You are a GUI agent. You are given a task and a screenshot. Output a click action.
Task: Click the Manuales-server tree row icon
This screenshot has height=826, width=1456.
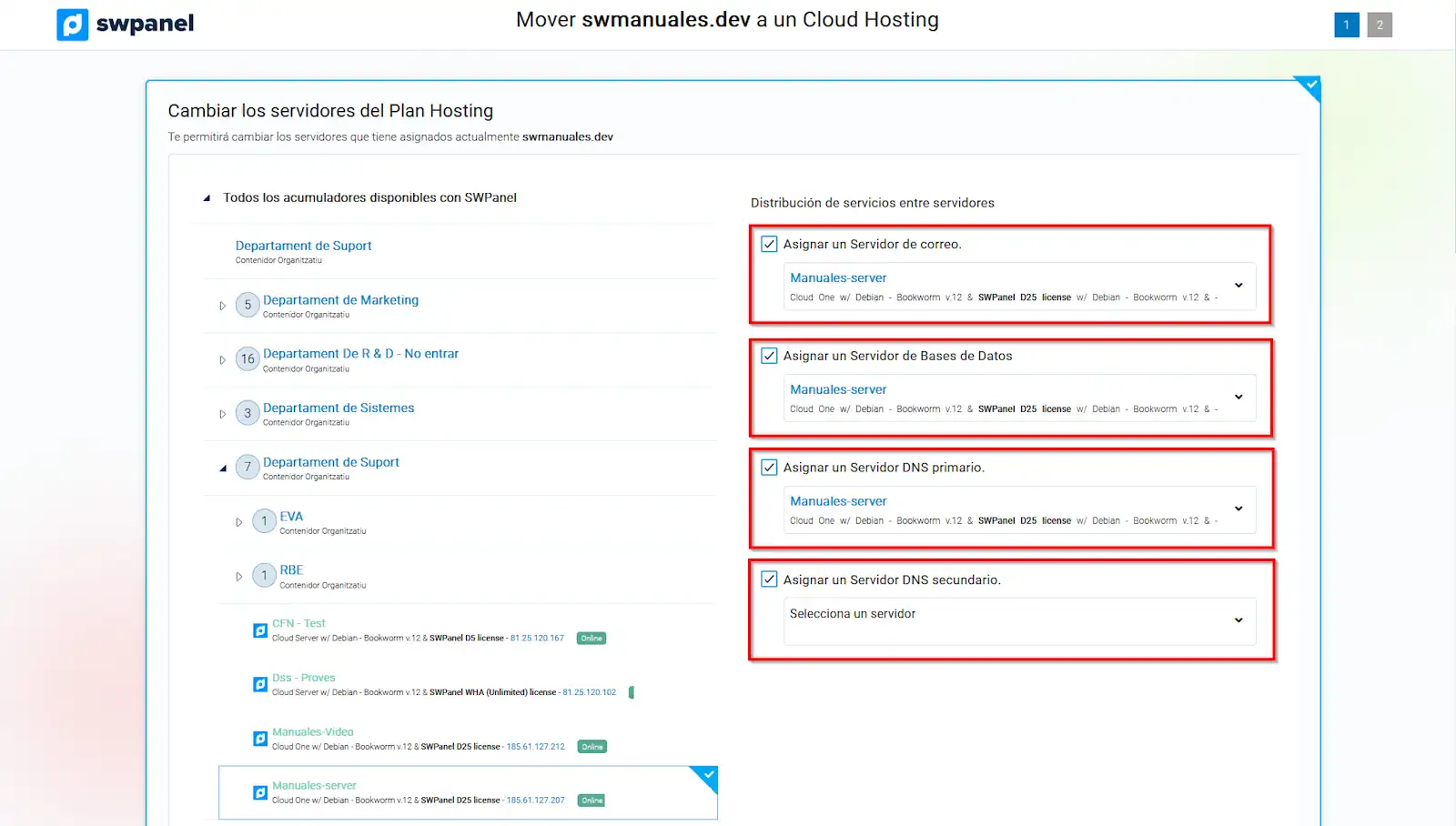click(260, 792)
